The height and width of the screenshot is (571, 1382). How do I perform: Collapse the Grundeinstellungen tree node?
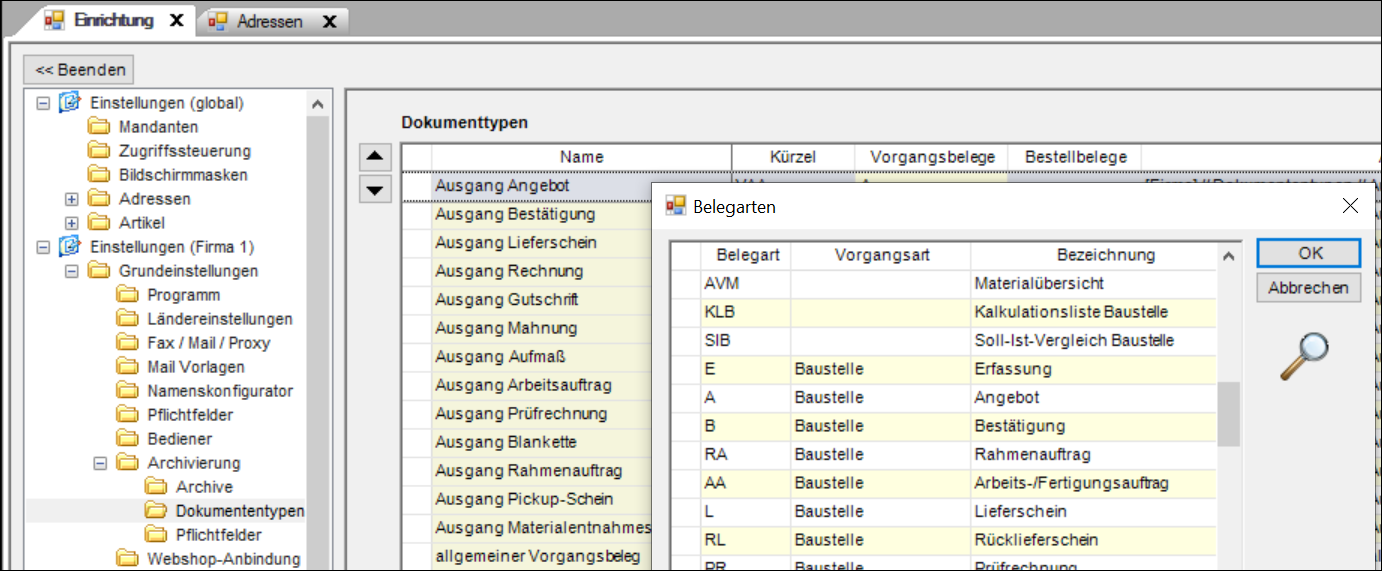click(x=71, y=271)
